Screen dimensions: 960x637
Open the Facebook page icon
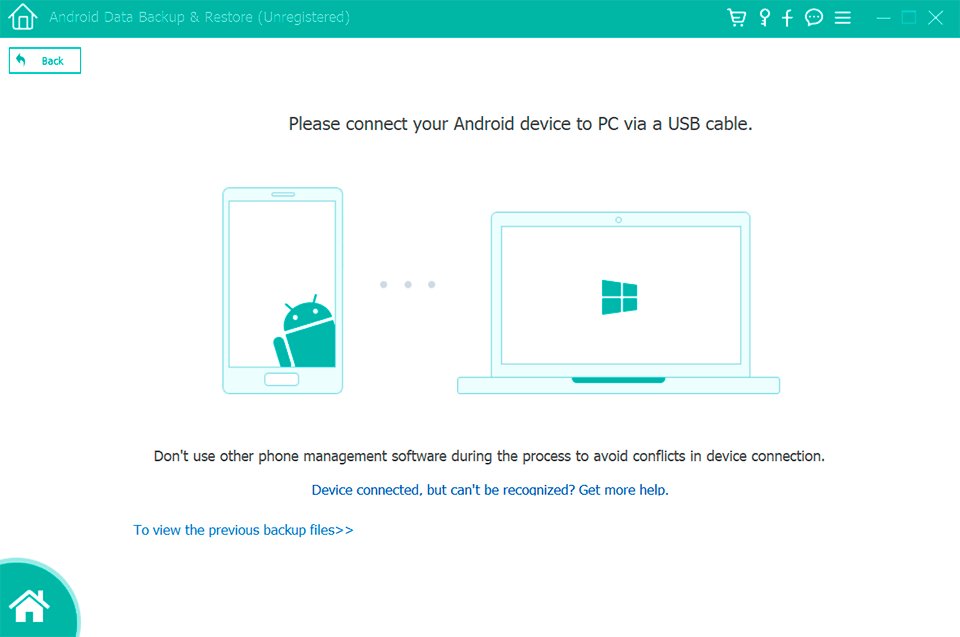(787, 17)
